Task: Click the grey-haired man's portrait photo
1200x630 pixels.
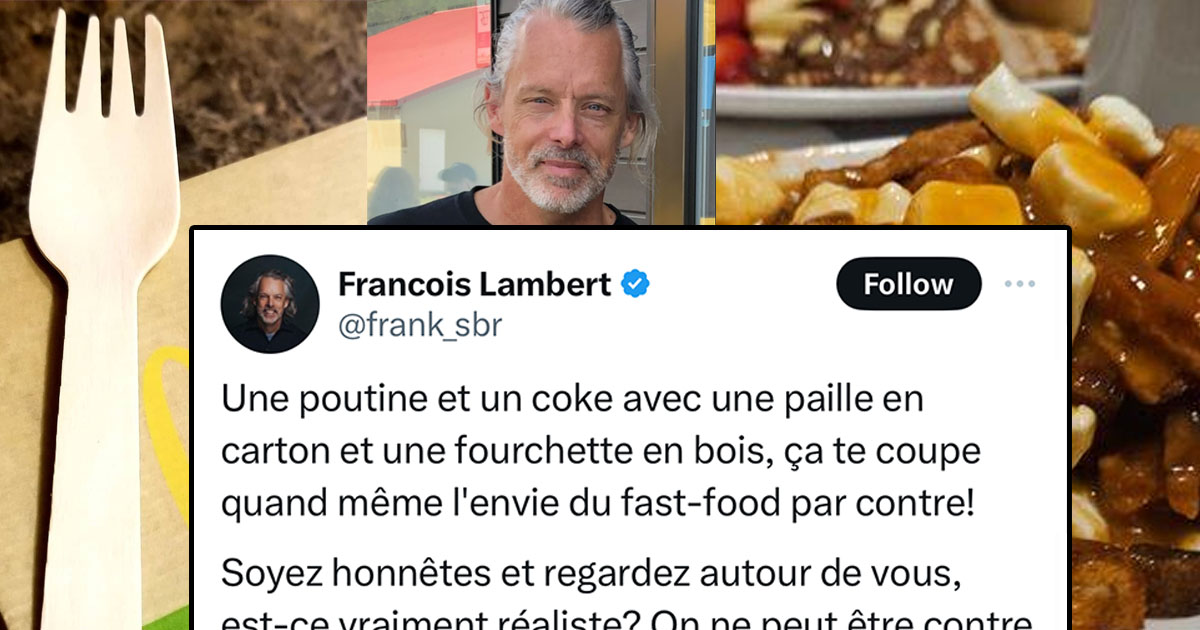Action: [541, 112]
